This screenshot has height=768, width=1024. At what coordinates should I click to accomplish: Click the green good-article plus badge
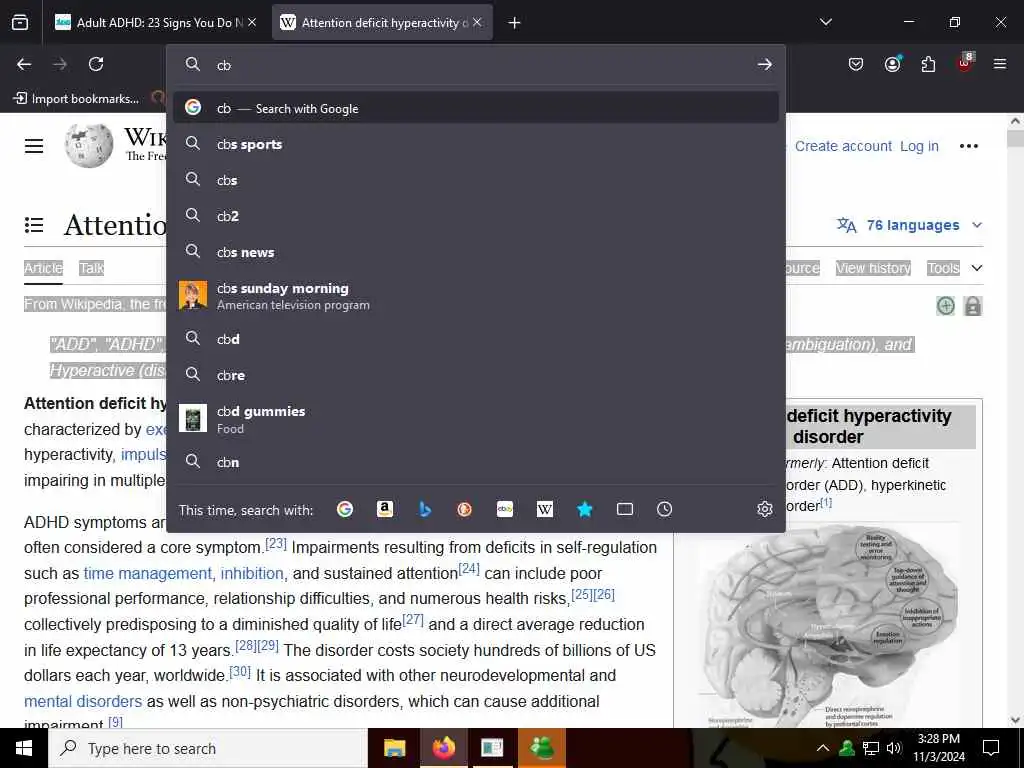[946, 306]
